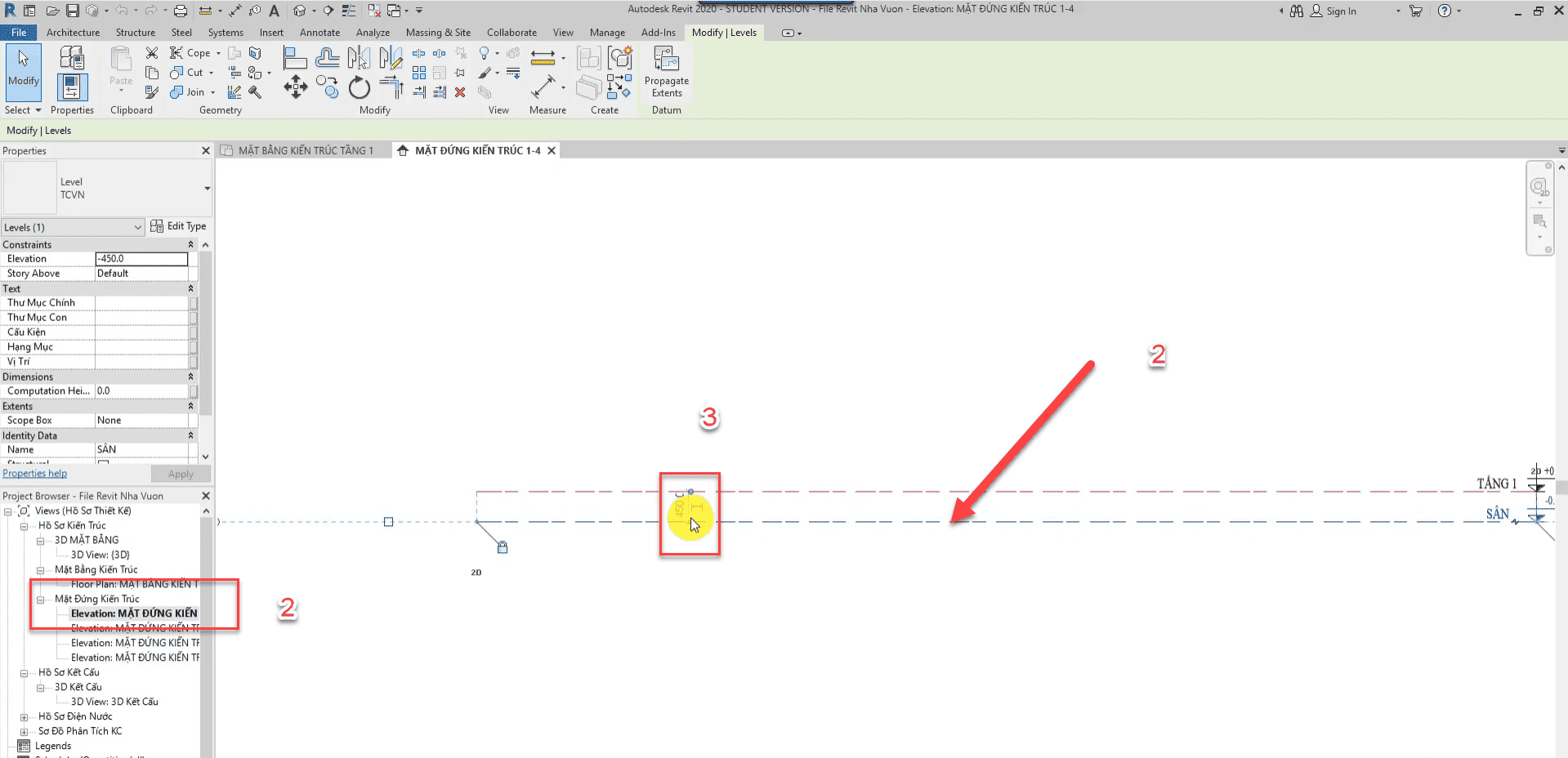Switch to the Architecture ribbon tab
Screen dimensions: 1568x758
pos(73,33)
